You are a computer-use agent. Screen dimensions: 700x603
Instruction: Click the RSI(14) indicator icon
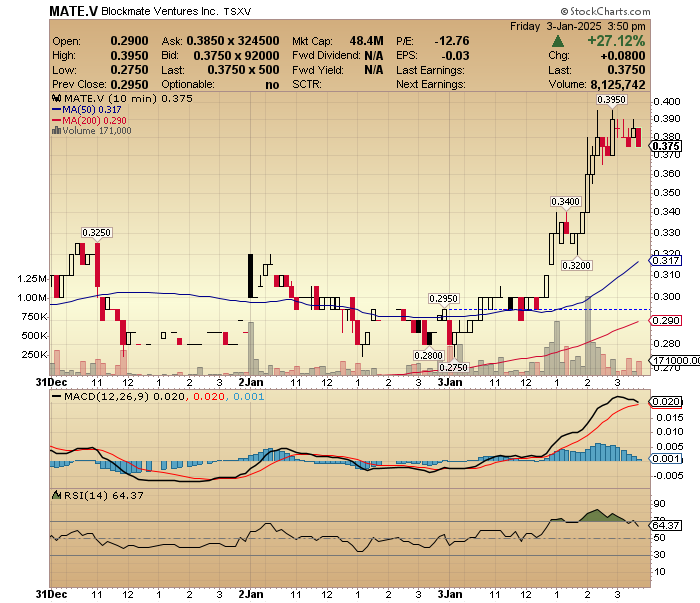point(57,495)
